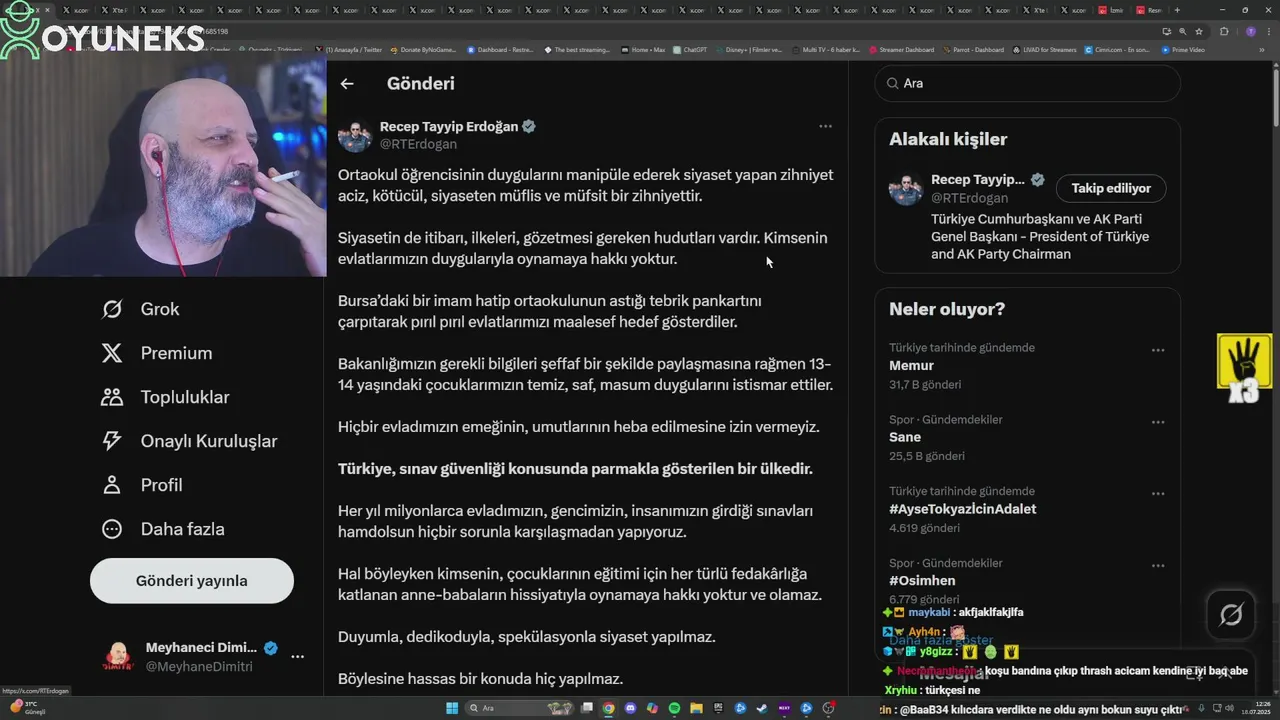The height and width of the screenshot is (720, 1280).
Task: Open Steam from the taskbar
Action: pos(762,708)
